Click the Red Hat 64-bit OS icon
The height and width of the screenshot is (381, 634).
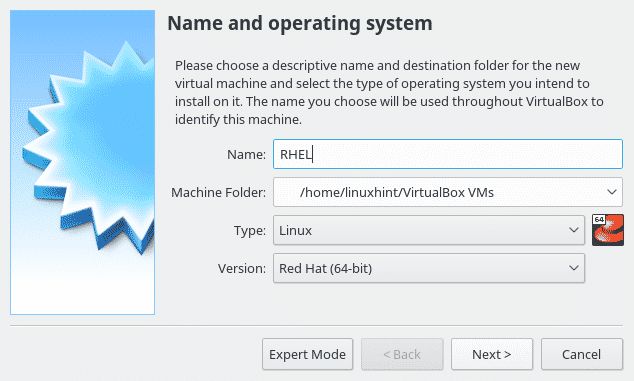coord(608,230)
